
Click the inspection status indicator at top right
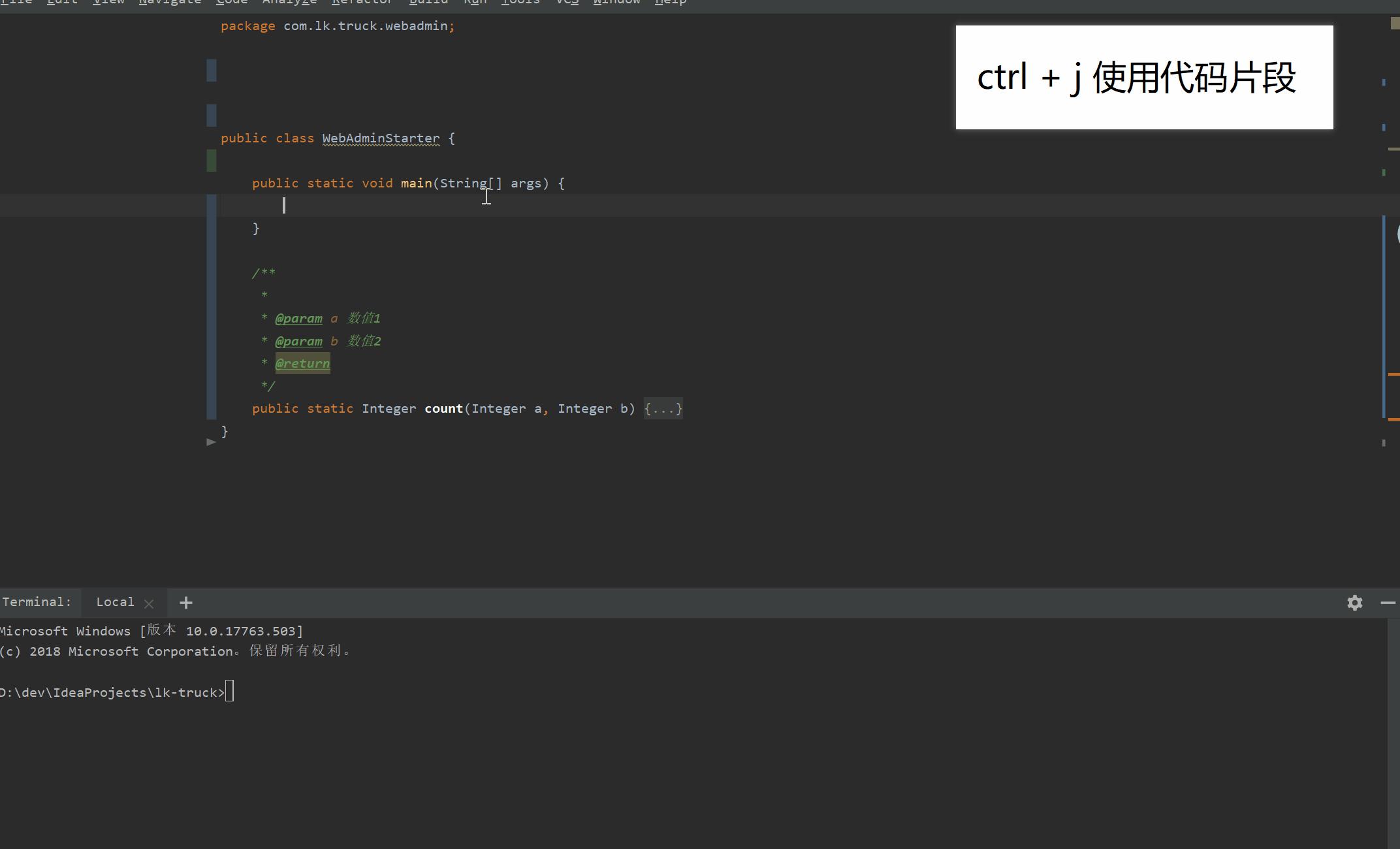1394,24
